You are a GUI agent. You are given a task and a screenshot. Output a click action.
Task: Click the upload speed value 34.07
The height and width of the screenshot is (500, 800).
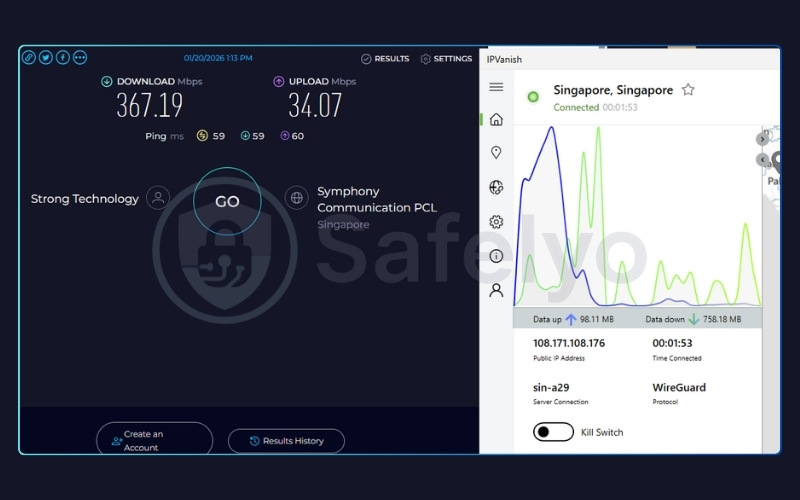click(x=315, y=105)
